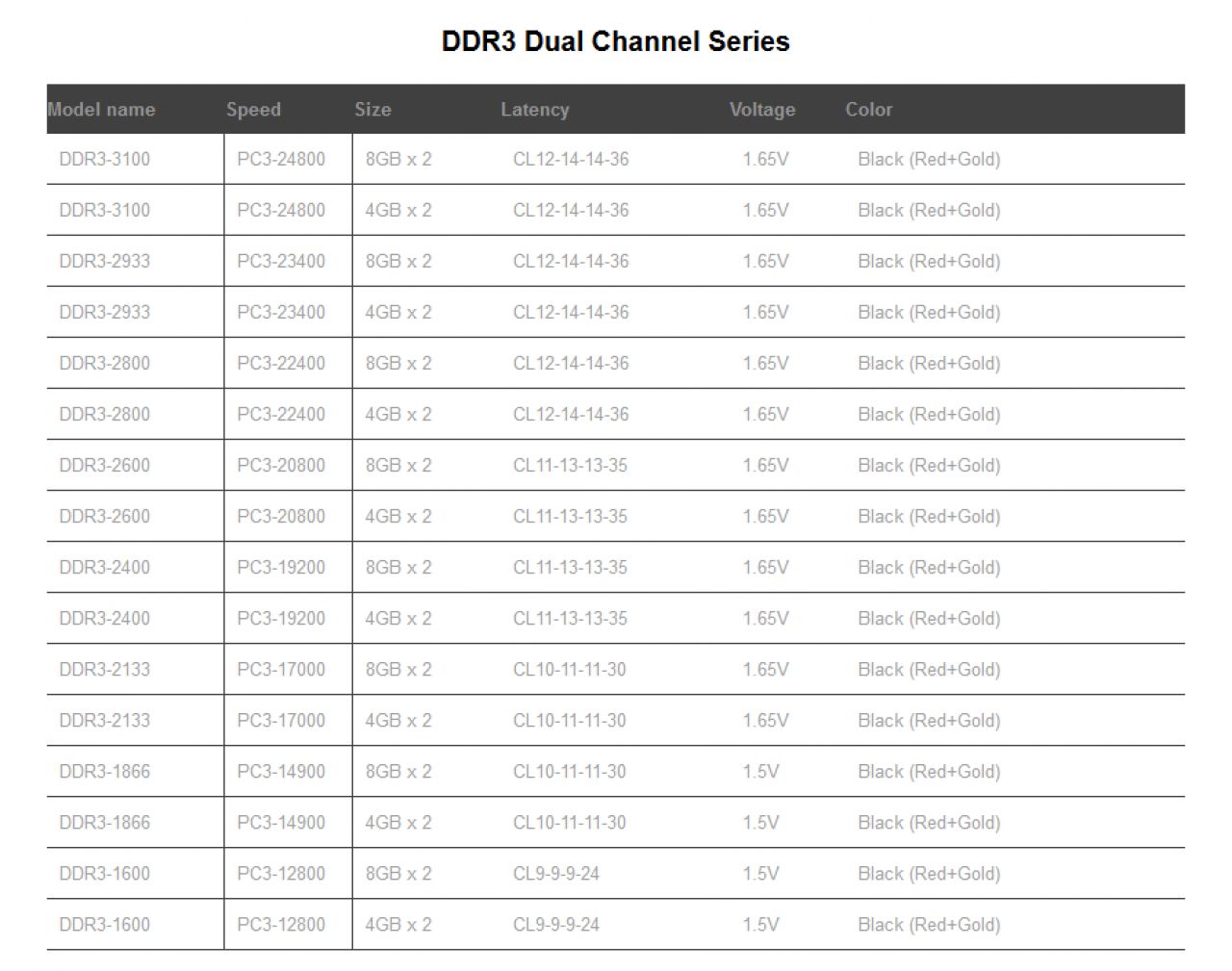Click CL12-14-14-36 latency for DDR3-2800 8GB

[571, 364]
